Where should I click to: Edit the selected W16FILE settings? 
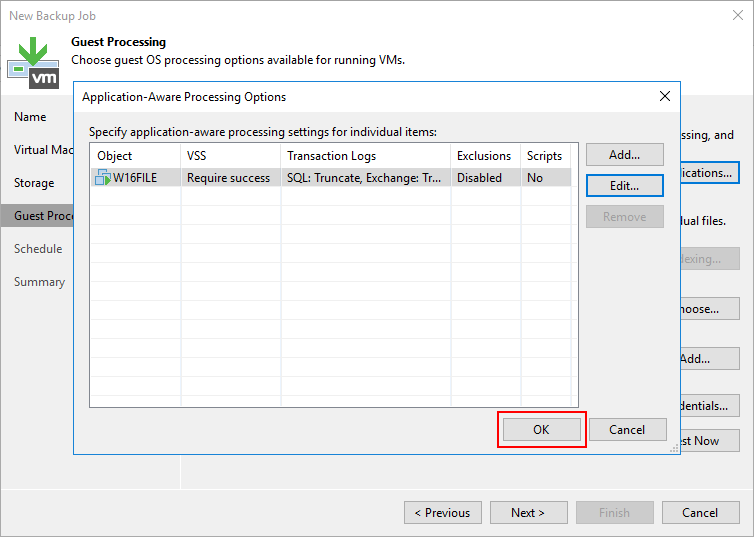point(624,186)
